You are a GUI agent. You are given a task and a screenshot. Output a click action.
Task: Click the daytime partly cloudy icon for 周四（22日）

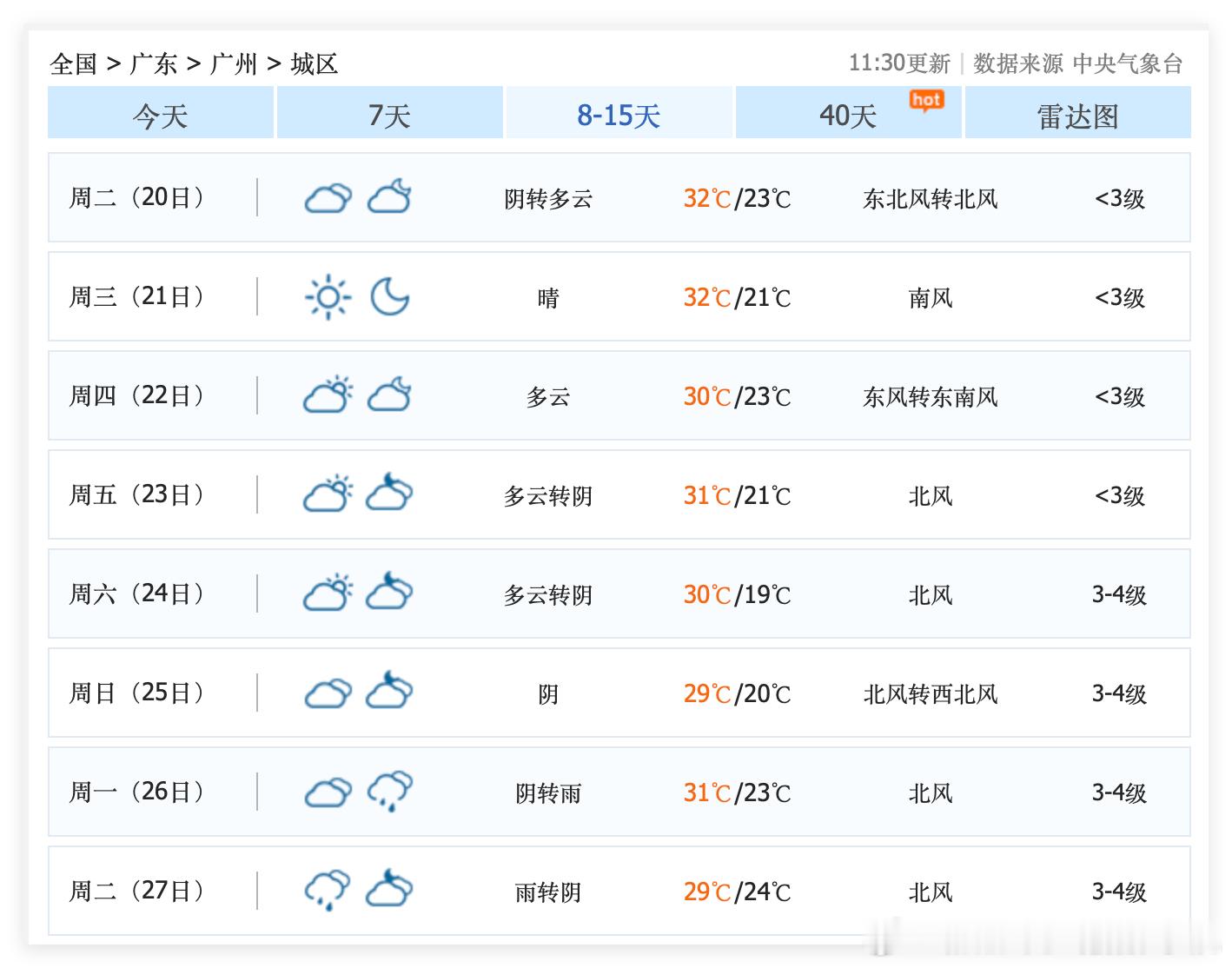[x=328, y=394]
